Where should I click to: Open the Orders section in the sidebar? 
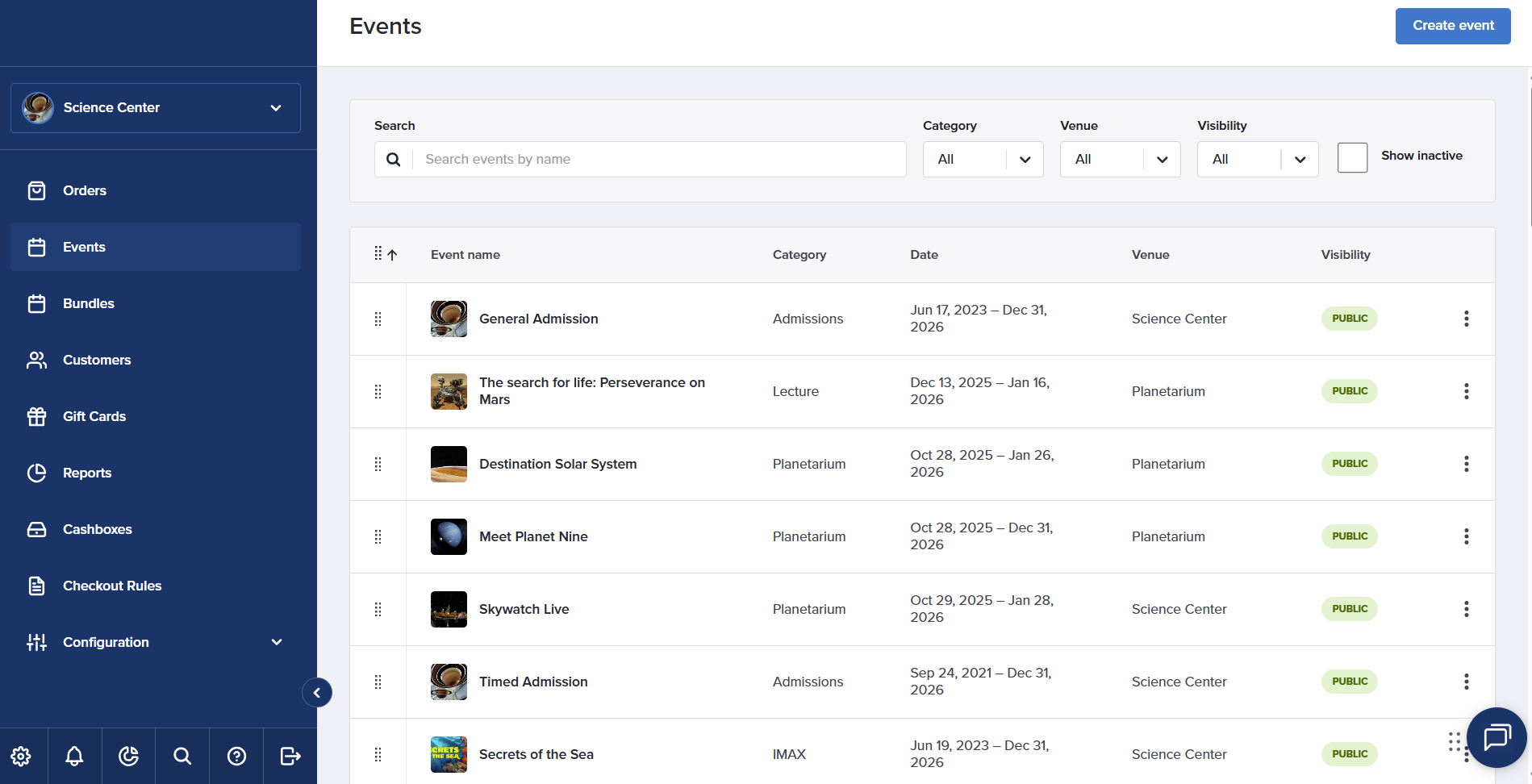pyautogui.click(x=84, y=190)
